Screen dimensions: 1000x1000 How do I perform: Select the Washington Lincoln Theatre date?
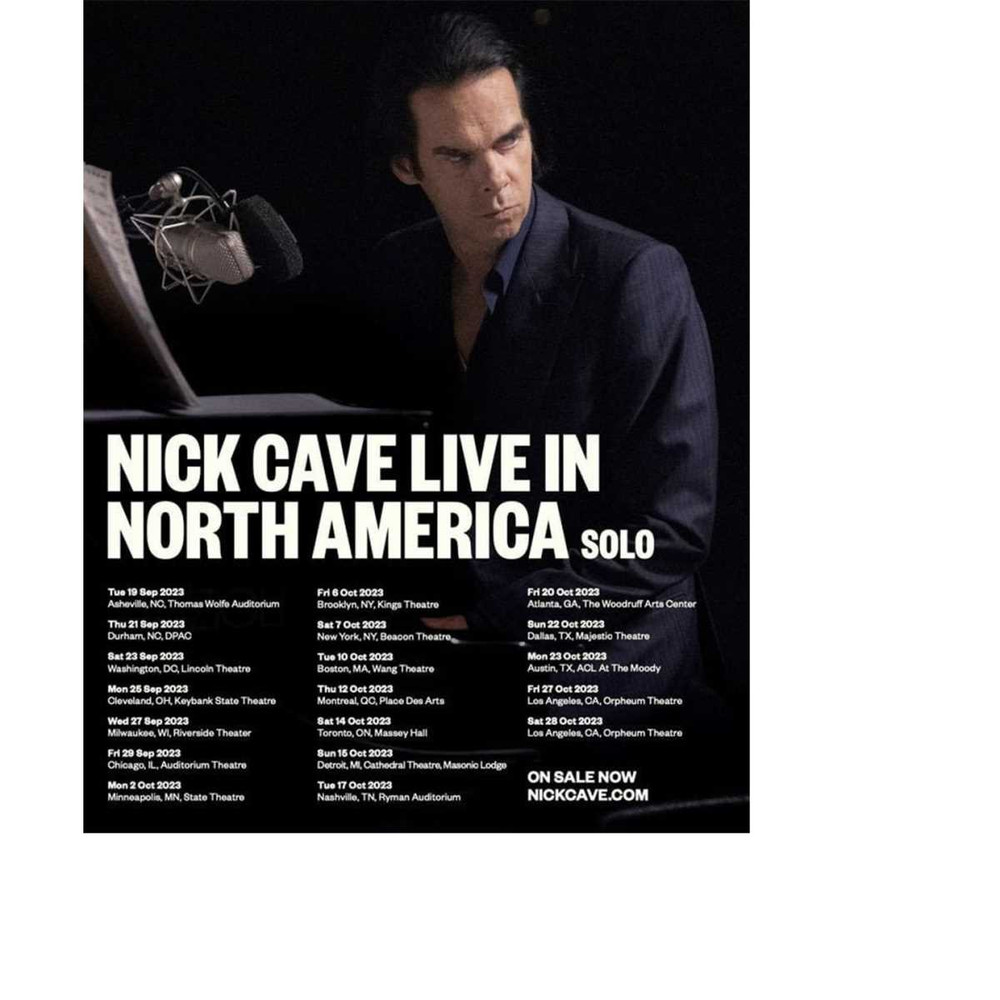(179, 663)
